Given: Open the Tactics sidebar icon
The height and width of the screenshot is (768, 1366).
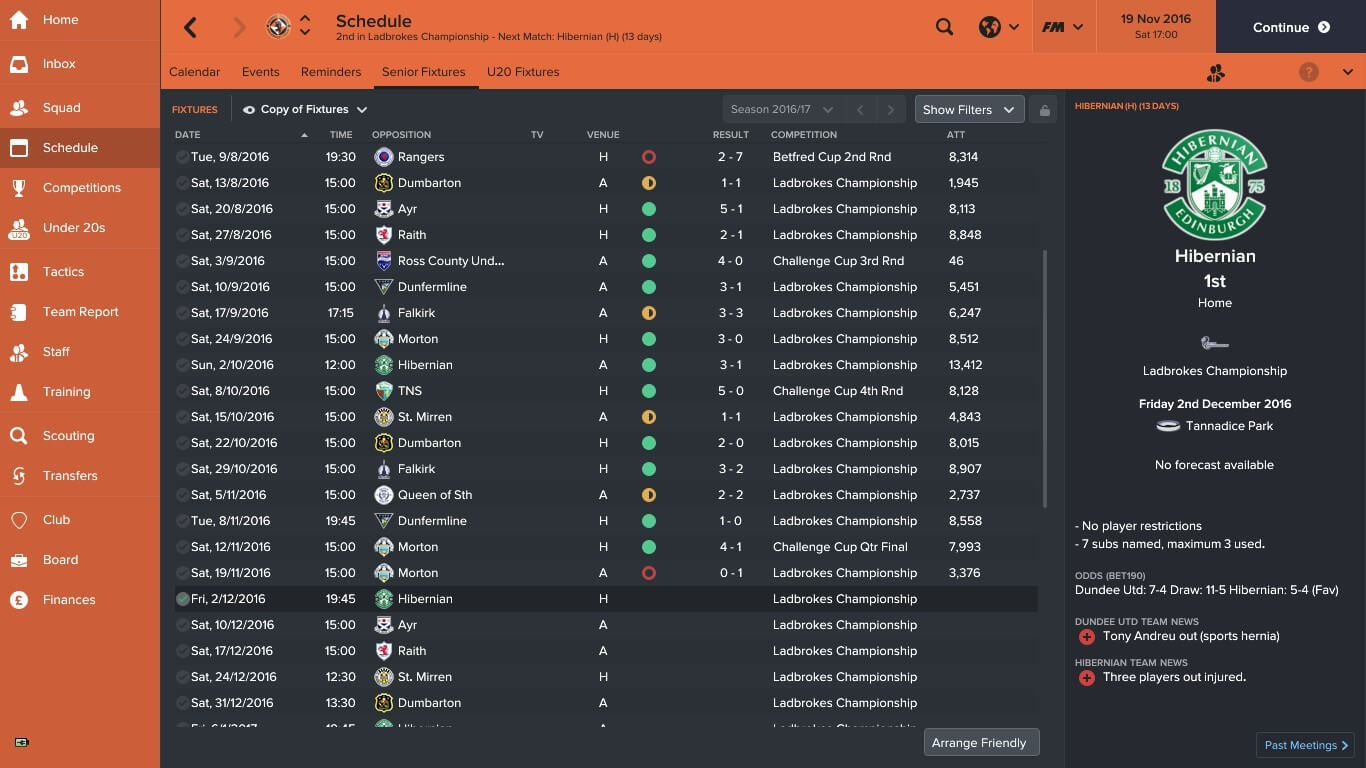Looking at the screenshot, I should click(x=19, y=272).
